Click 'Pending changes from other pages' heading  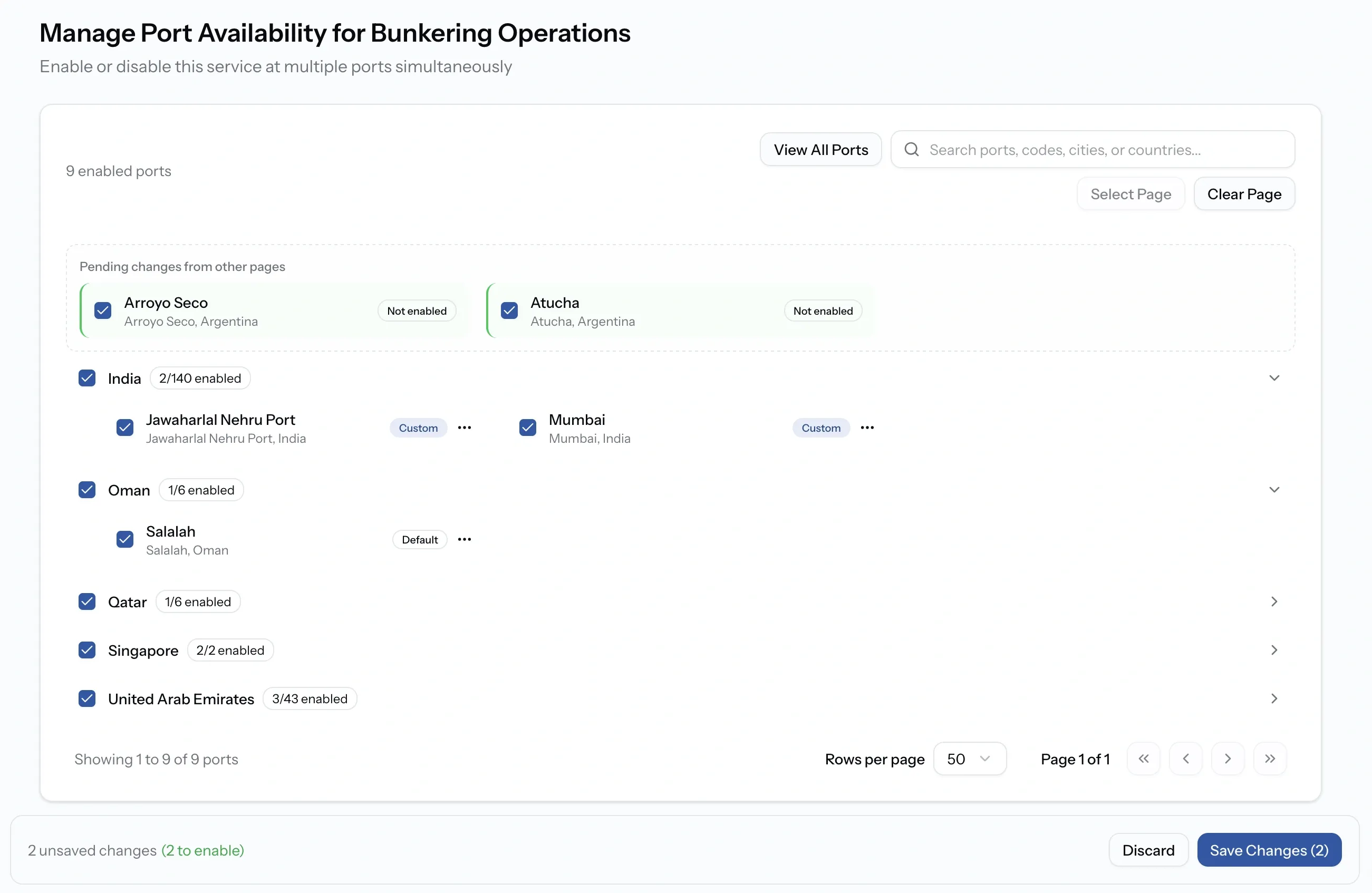point(182,266)
